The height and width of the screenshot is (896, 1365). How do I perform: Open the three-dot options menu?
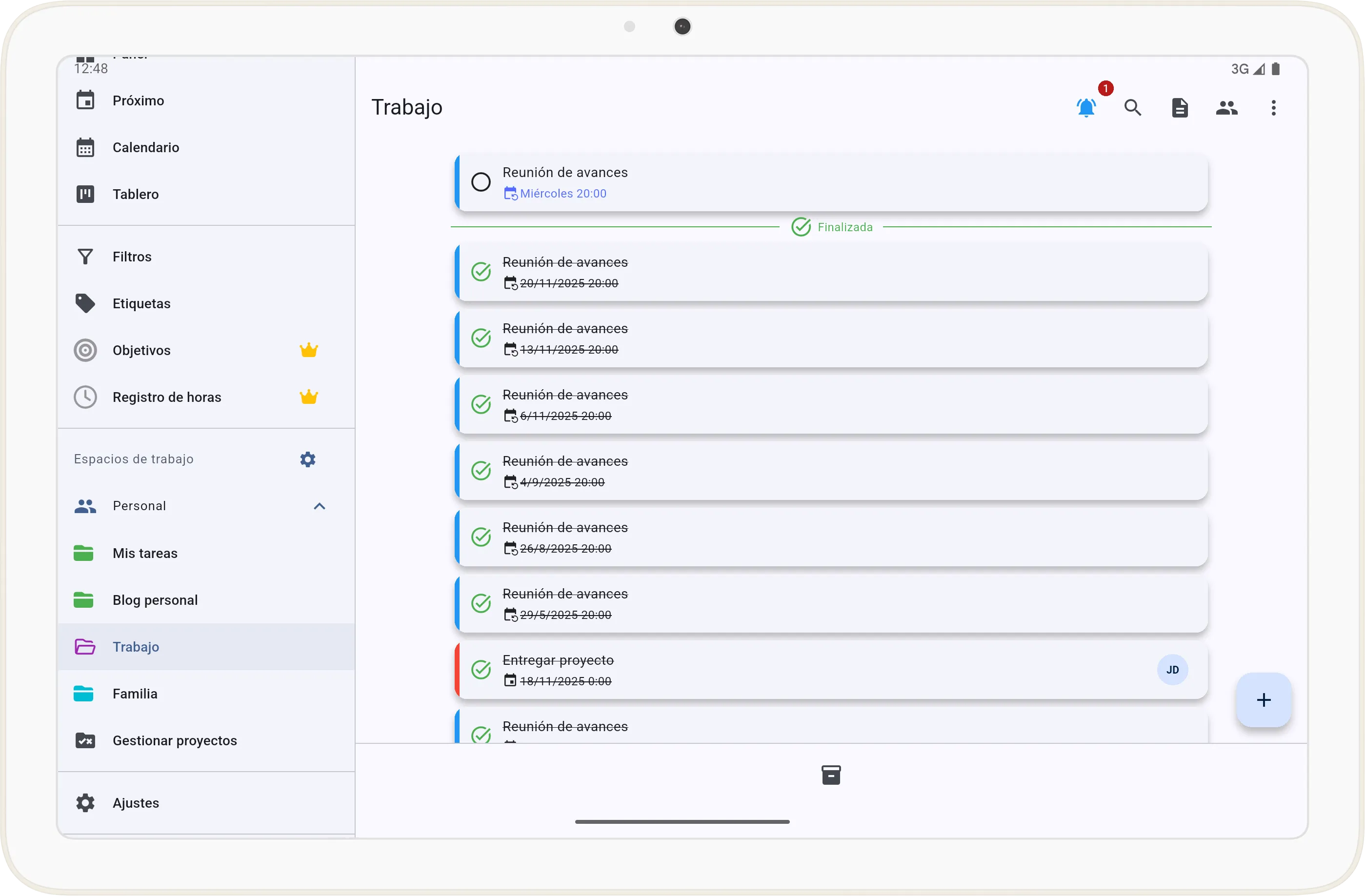[x=1273, y=108]
